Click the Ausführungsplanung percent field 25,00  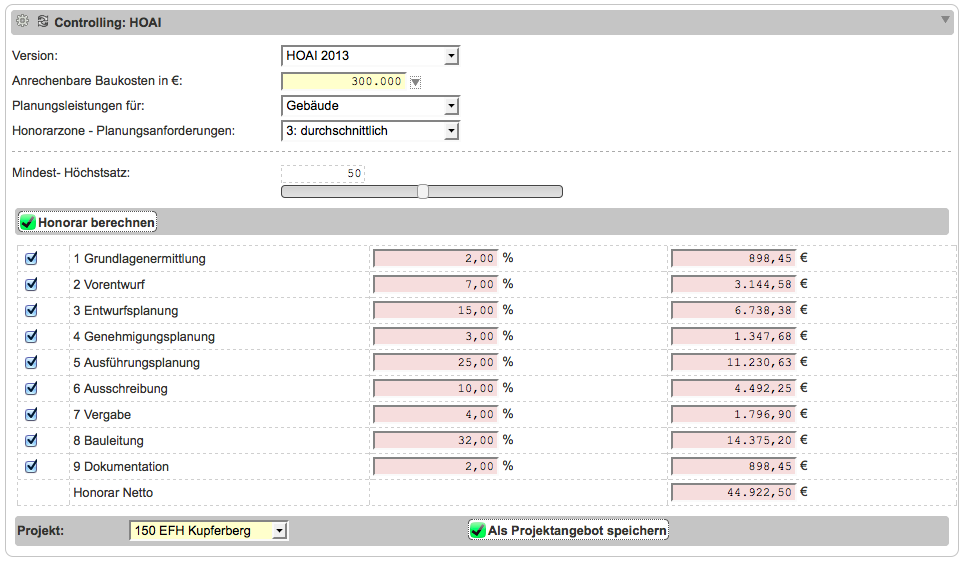coord(435,362)
